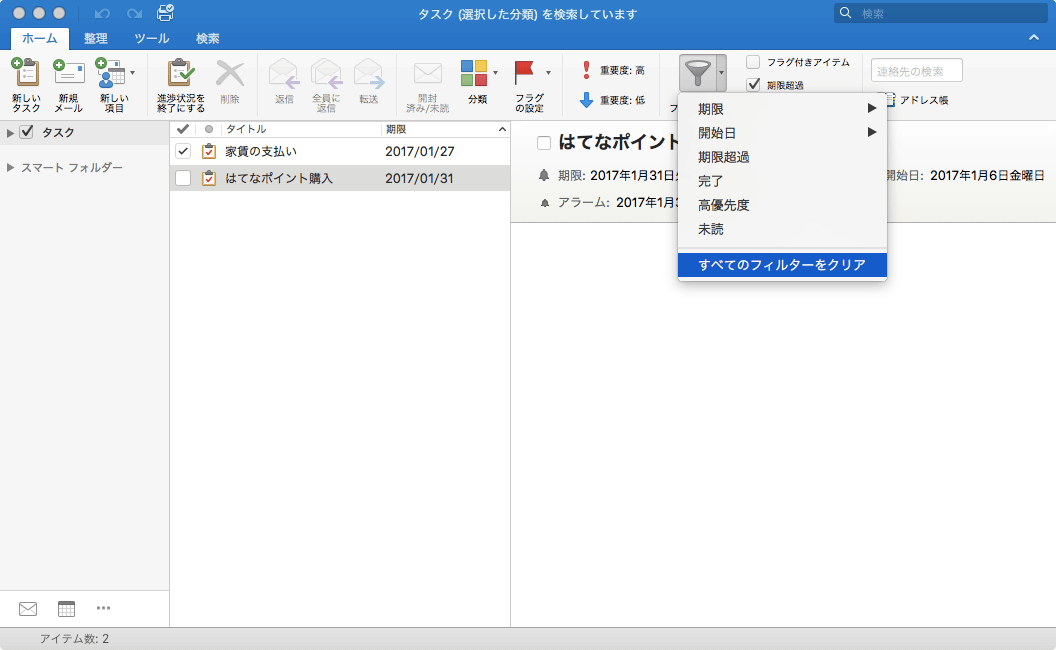Open the 分類 dropdown arrow
The height and width of the screenshot is (650, 1056).
(x=496, y=73)
